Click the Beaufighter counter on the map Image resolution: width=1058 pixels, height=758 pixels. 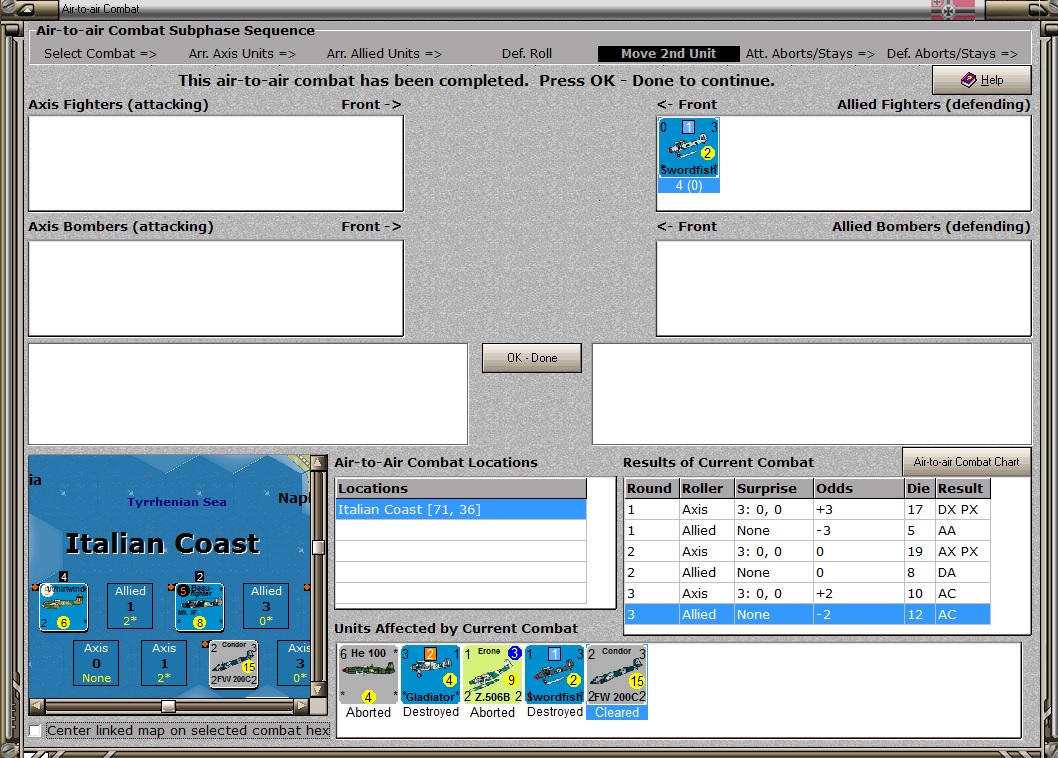(x=200, y=607)
